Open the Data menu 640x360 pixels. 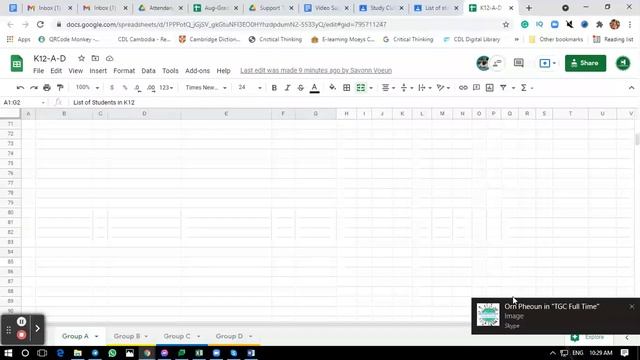[148, 71]
